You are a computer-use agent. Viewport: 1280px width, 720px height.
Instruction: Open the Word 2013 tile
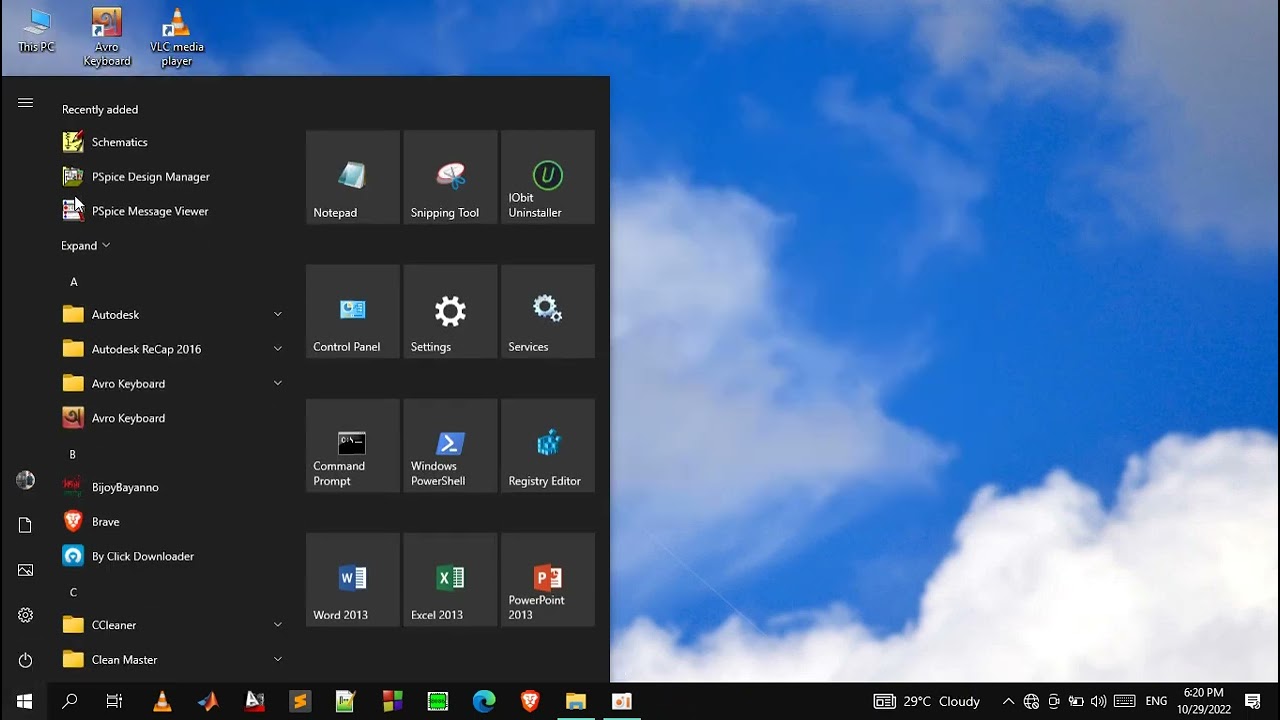pos(352,579)
